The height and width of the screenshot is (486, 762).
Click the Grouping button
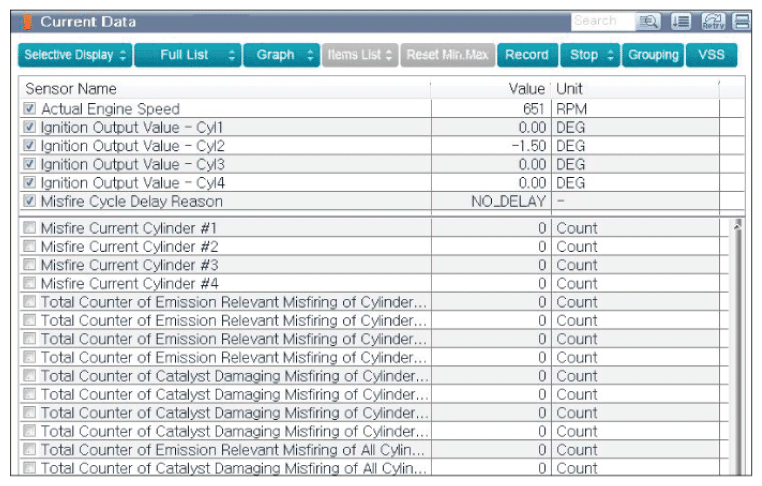pos(653,55)
